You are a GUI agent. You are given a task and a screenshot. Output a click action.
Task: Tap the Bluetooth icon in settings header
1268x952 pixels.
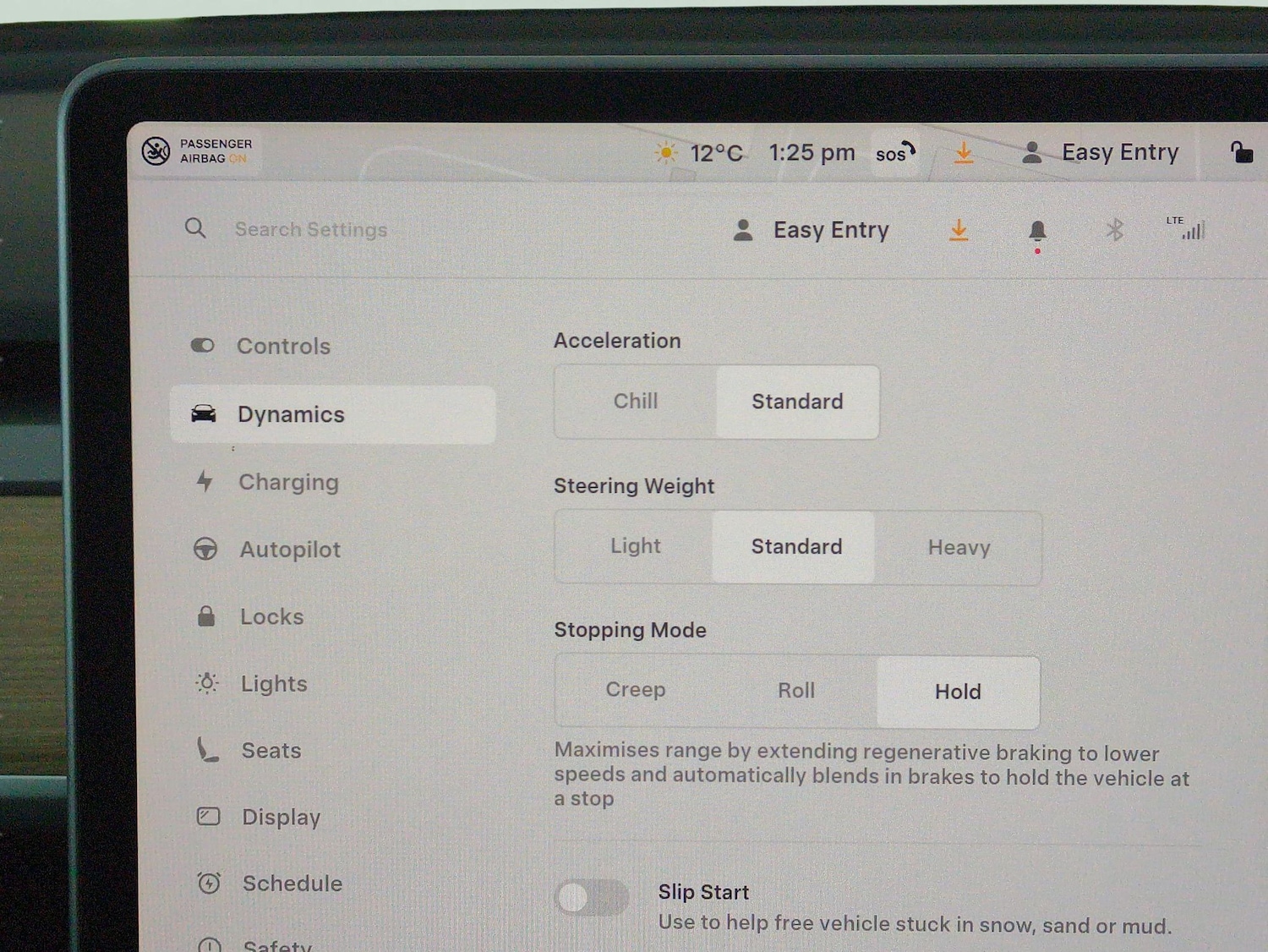pyautogui.click(x=1115, y=230)
